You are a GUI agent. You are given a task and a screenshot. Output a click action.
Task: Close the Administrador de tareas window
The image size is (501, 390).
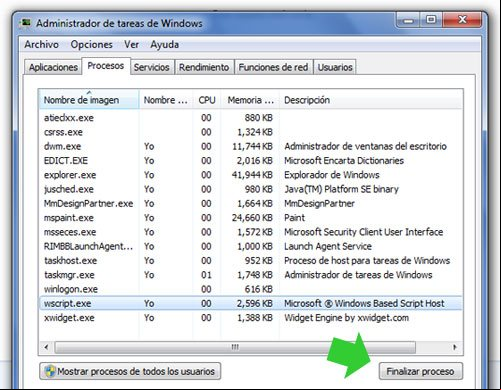point(462,20)
